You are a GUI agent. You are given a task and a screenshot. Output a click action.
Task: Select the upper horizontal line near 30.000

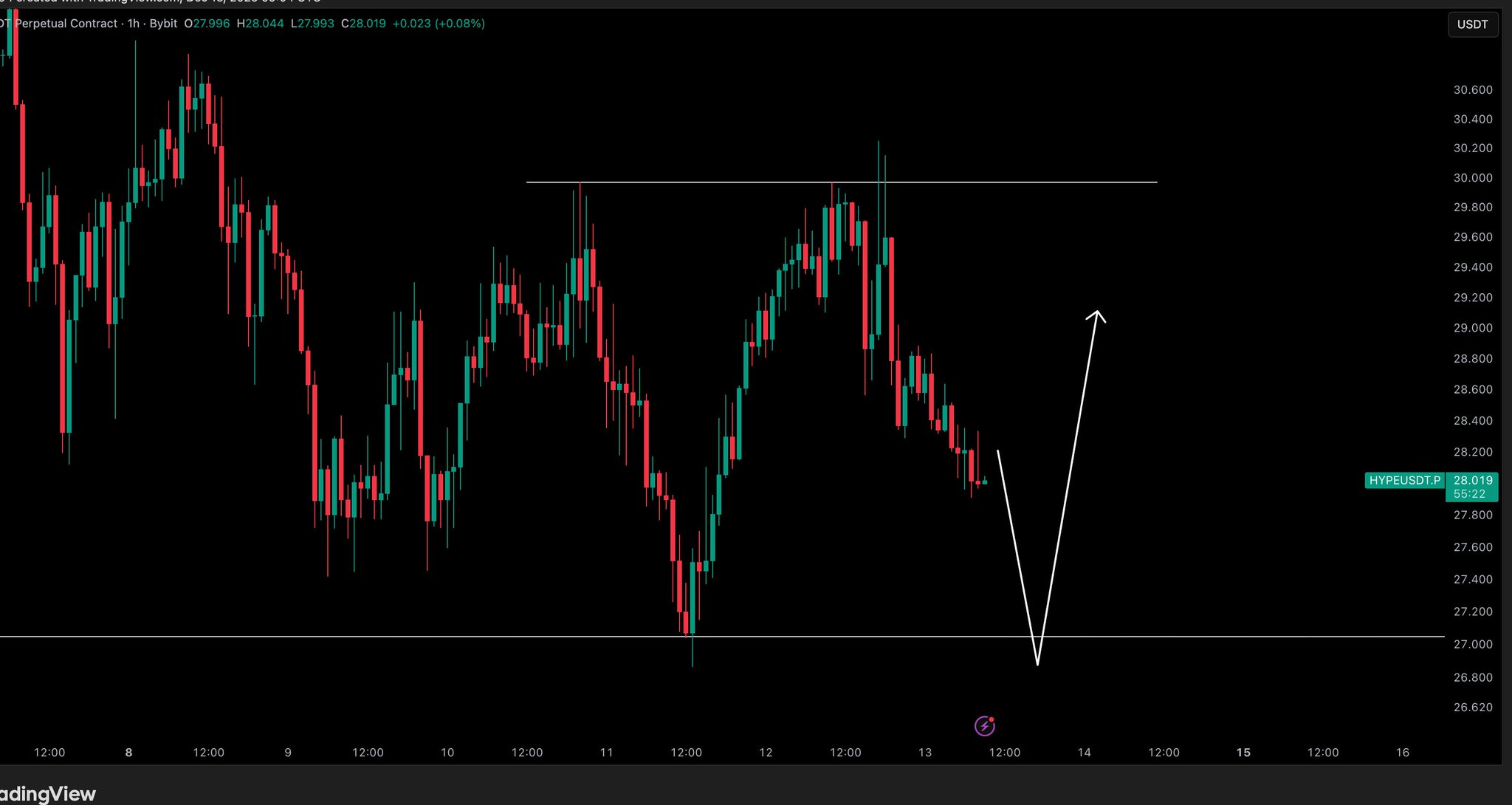click(1034, 182)
